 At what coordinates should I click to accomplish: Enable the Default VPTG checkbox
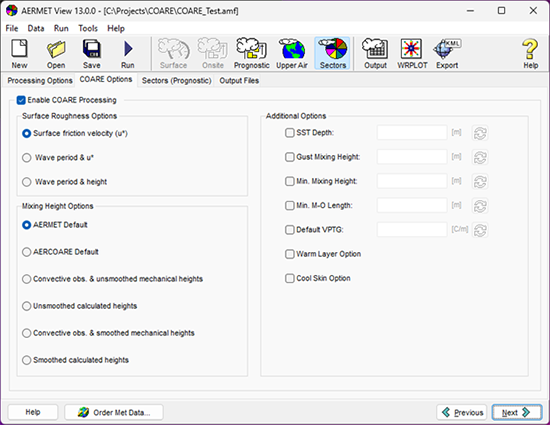click(289, 230)
